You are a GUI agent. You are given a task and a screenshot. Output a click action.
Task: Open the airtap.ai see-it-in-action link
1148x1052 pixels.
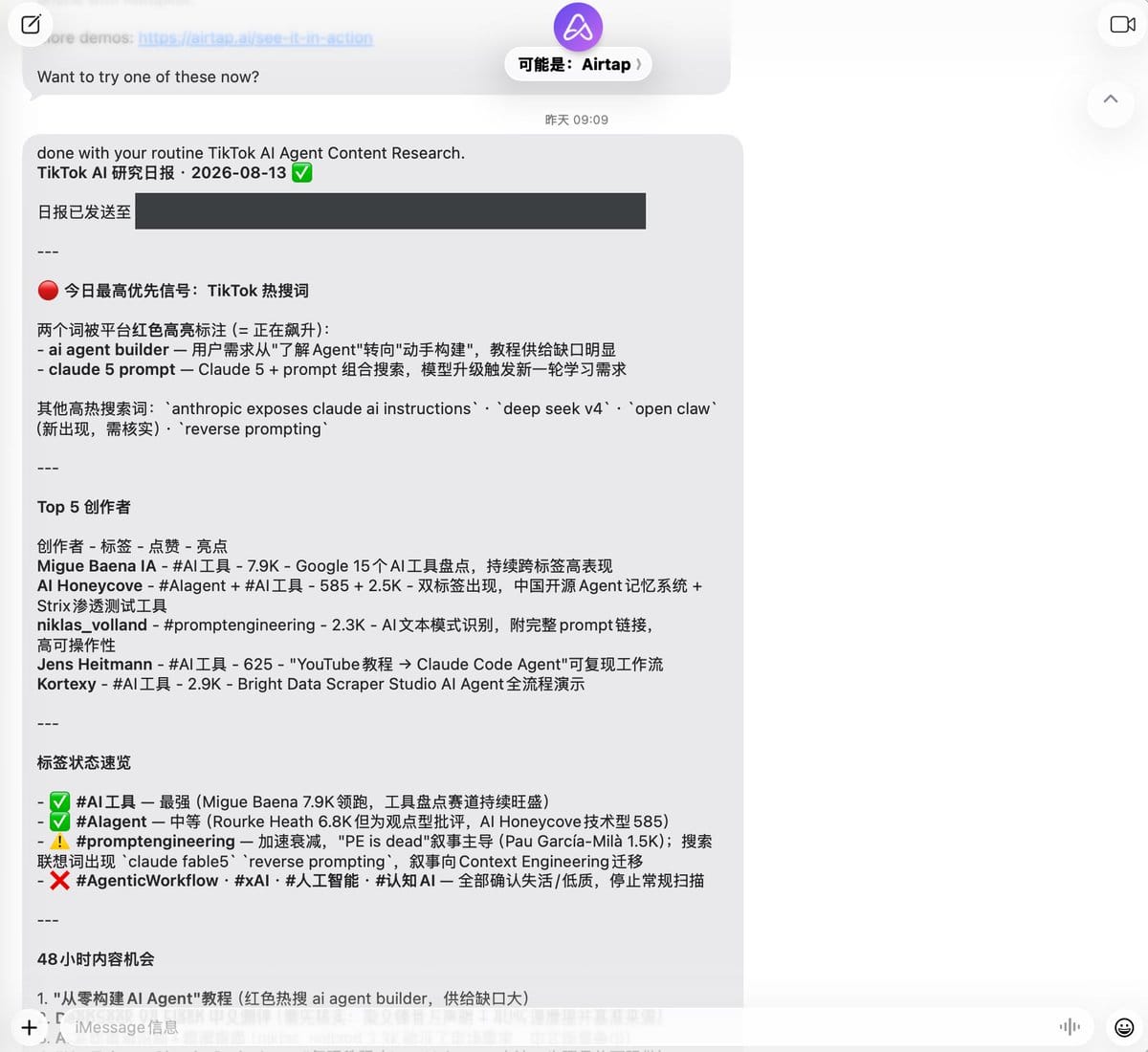(x=255, y=37)
